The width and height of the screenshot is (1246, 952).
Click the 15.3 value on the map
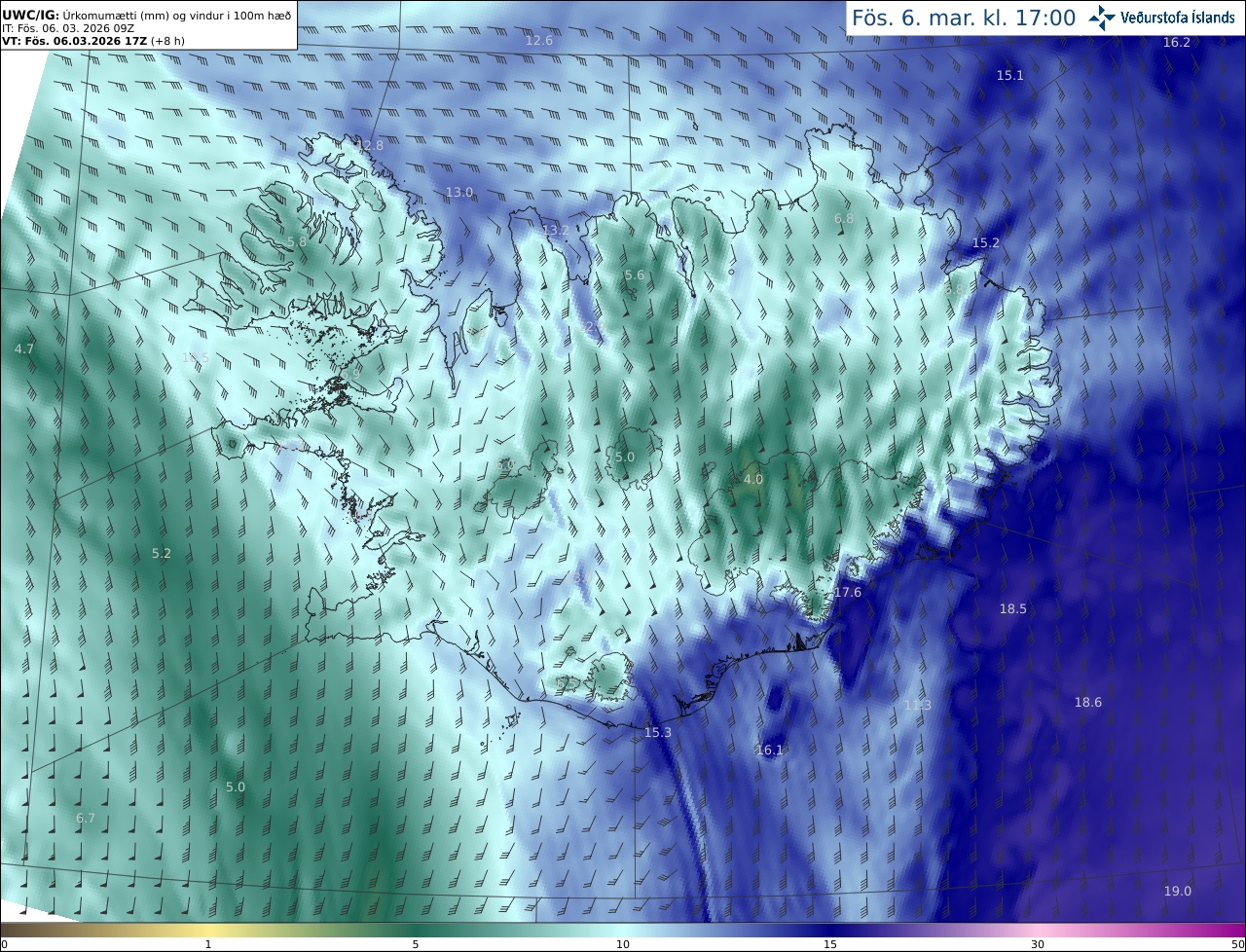tap(658, 732)
